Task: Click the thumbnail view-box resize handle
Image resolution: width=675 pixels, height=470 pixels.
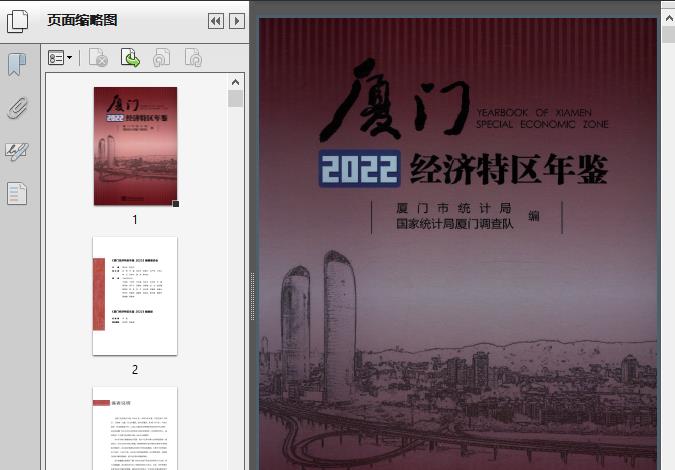Action: [176, 204]
